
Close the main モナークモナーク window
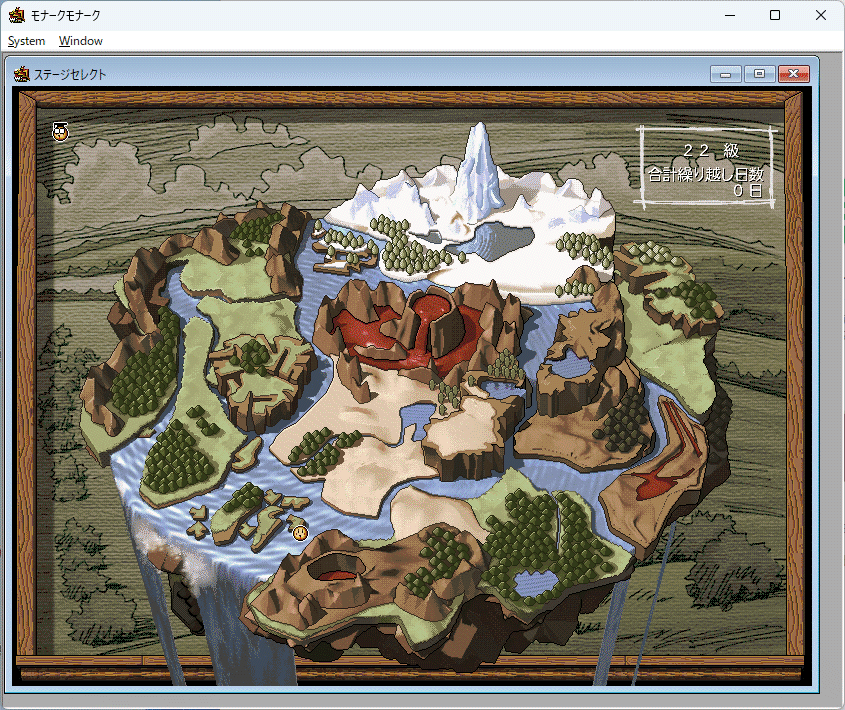[821, 15]
